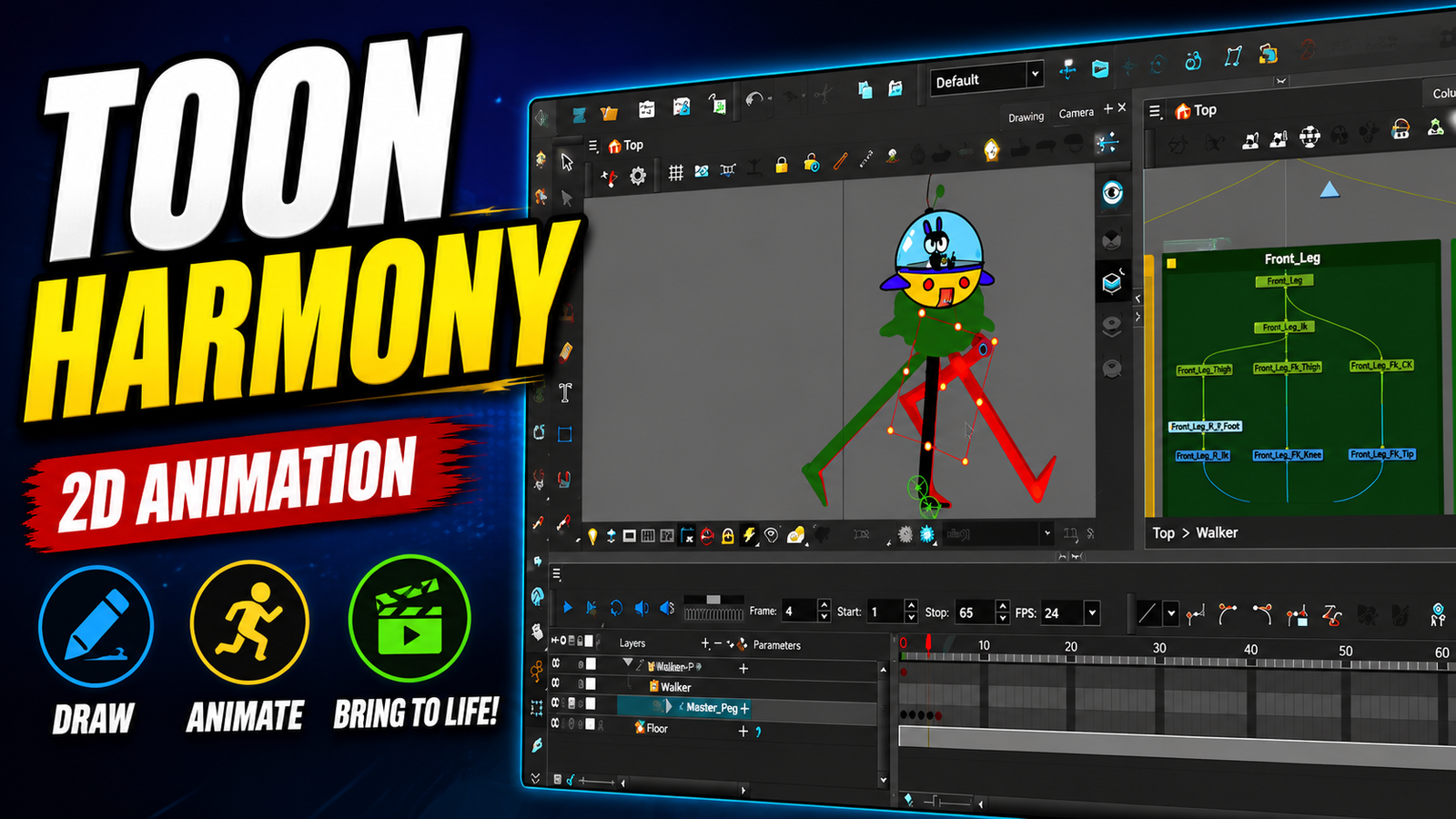
Task: Add a new view tab with plus
Action: coord(1107,108)
